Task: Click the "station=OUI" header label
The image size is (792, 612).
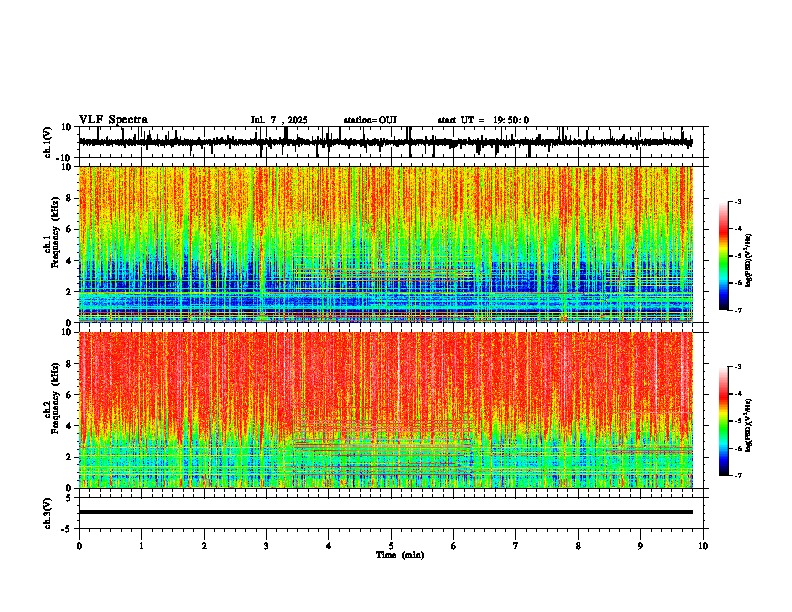Action: [x=370, y=120]
